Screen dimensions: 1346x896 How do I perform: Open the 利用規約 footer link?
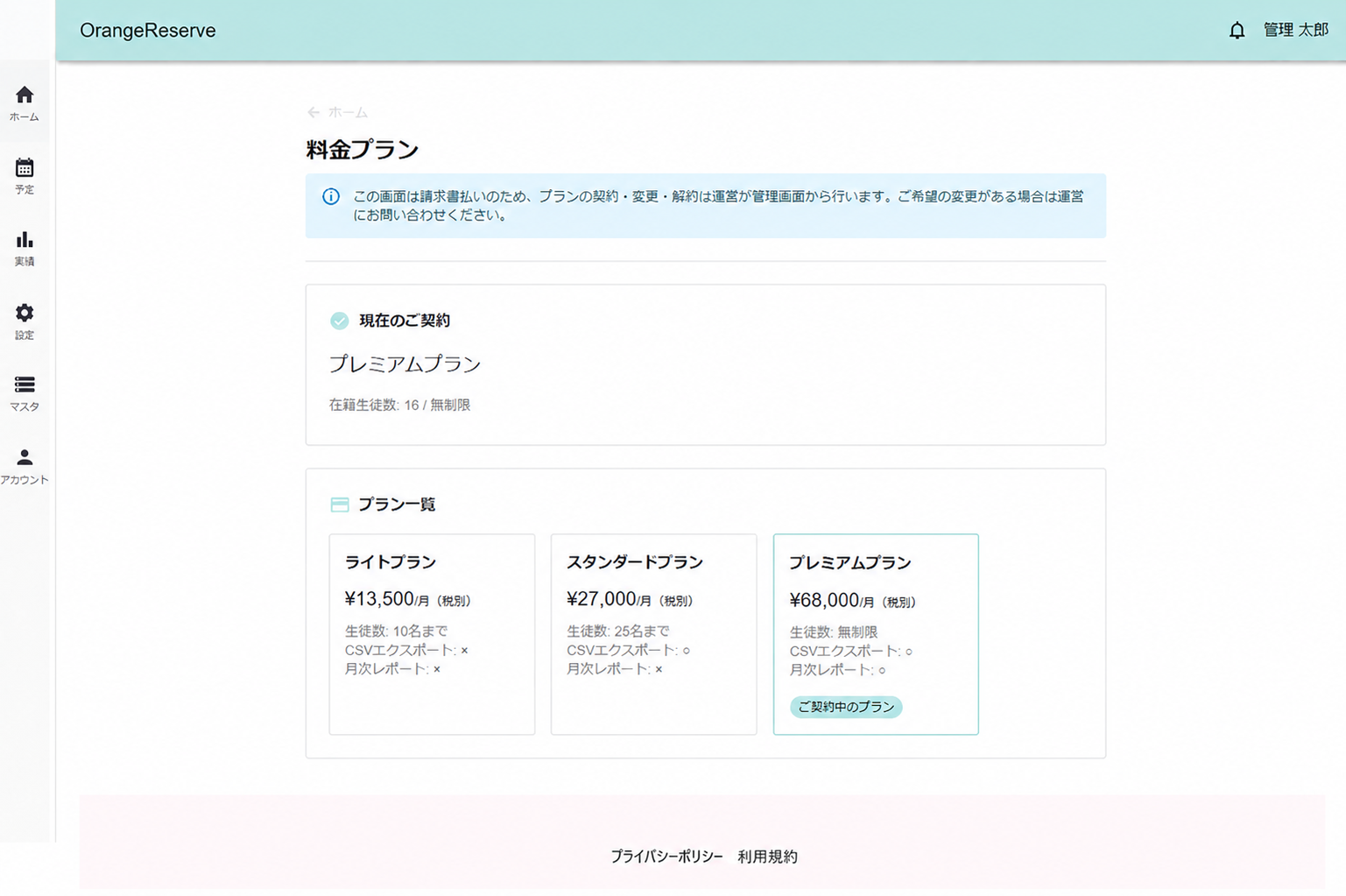tap(767, 857)
